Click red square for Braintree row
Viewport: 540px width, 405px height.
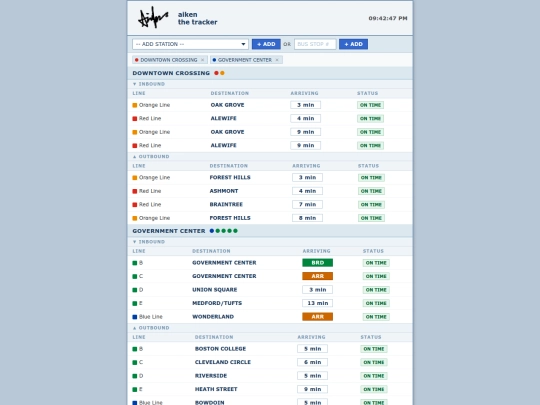tap(135, 205)
